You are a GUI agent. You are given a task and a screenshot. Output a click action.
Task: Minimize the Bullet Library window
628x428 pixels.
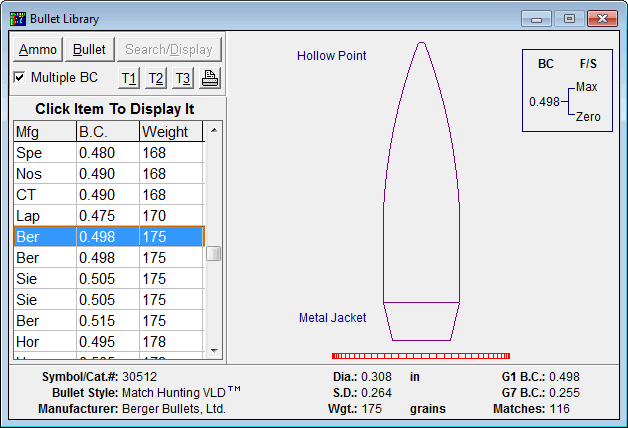[x=536, y=19]
